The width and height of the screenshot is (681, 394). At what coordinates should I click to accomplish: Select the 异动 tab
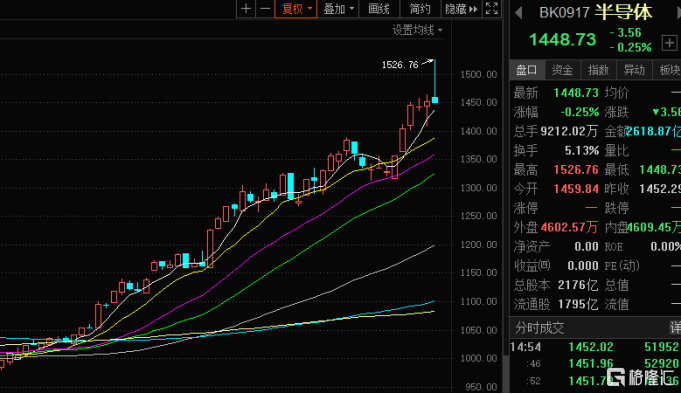tap(635, 70)
